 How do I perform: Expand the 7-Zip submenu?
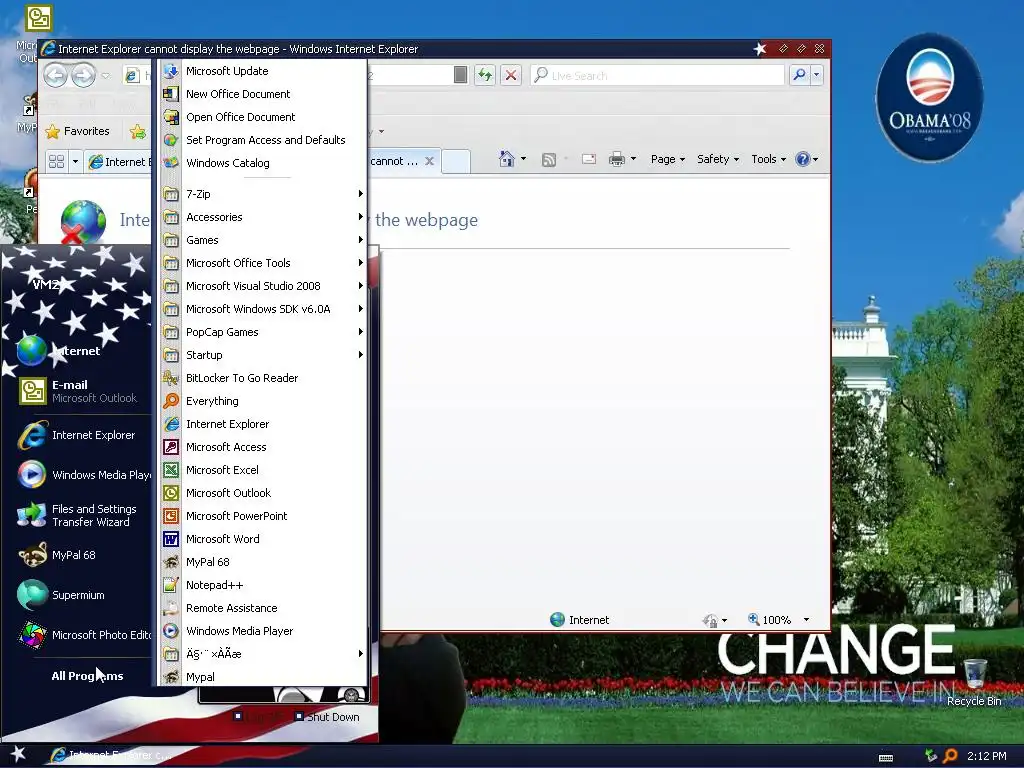point(262,194)
